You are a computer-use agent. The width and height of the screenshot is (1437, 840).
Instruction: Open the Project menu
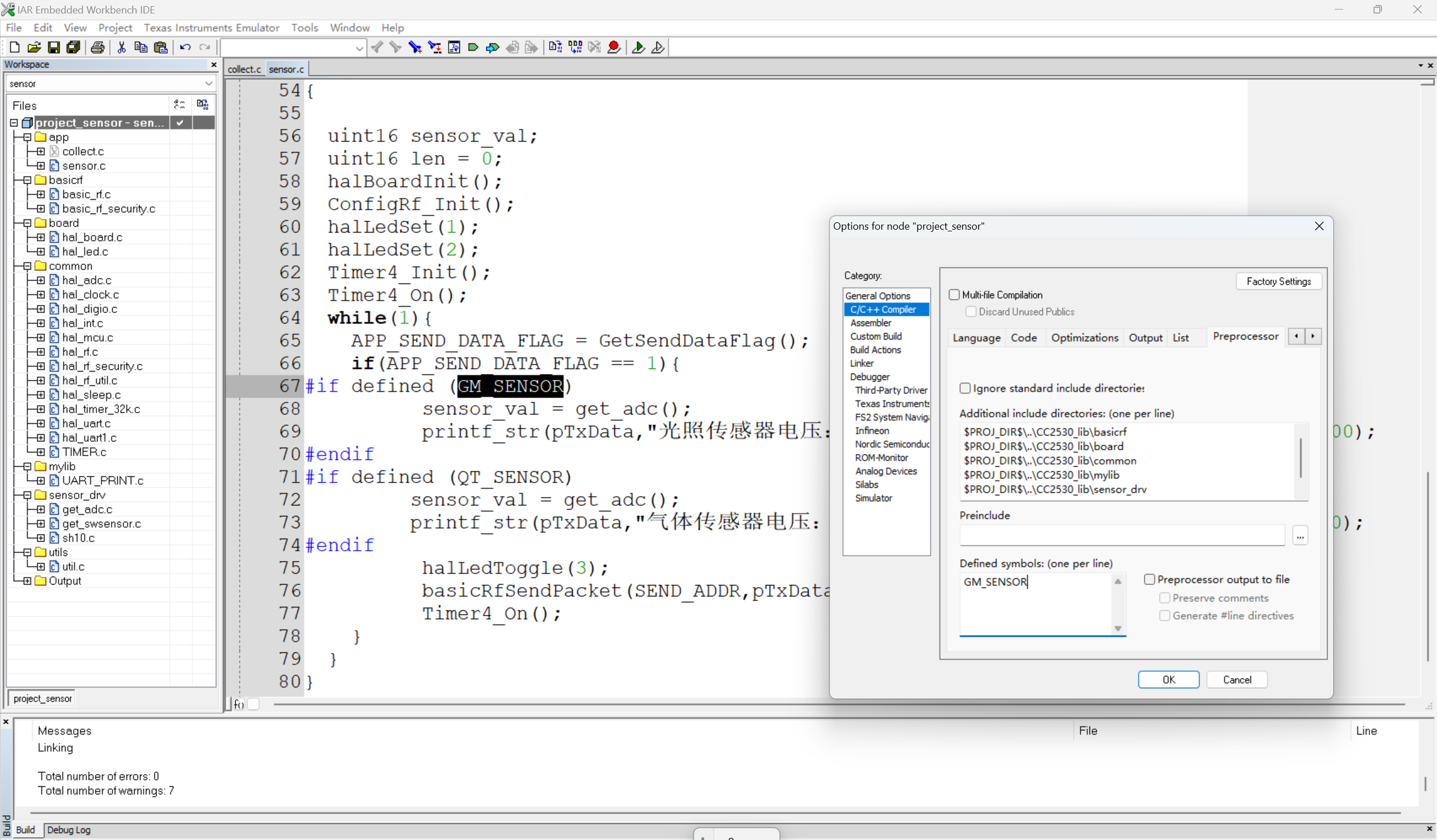(x=115, y=28)
